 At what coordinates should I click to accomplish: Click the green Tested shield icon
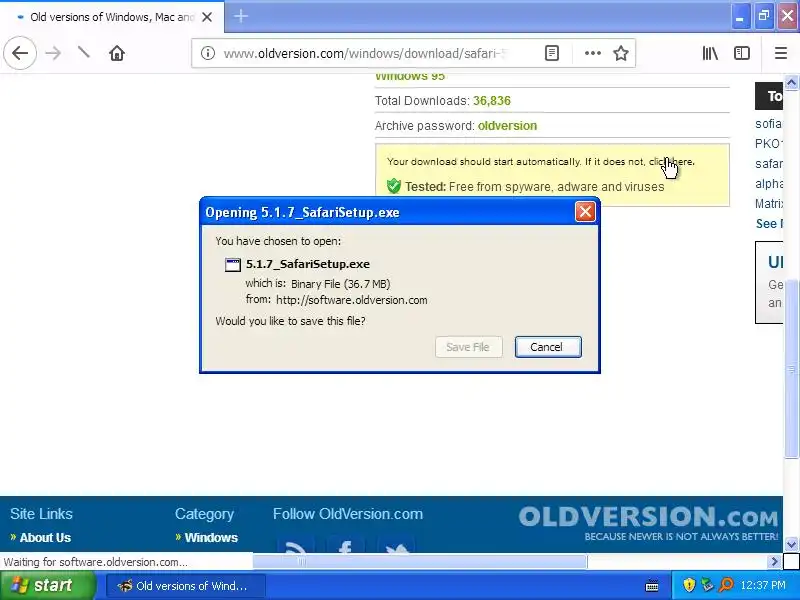point(394,186)
